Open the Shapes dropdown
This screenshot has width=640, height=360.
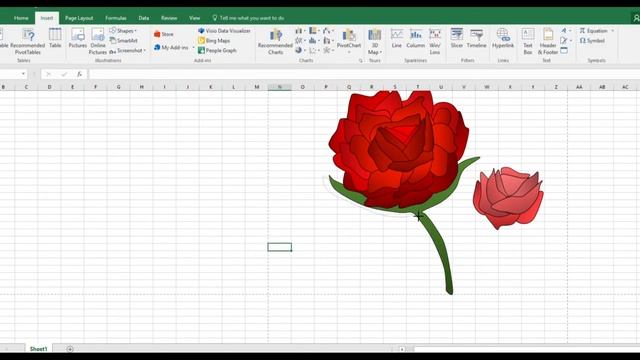123,31
